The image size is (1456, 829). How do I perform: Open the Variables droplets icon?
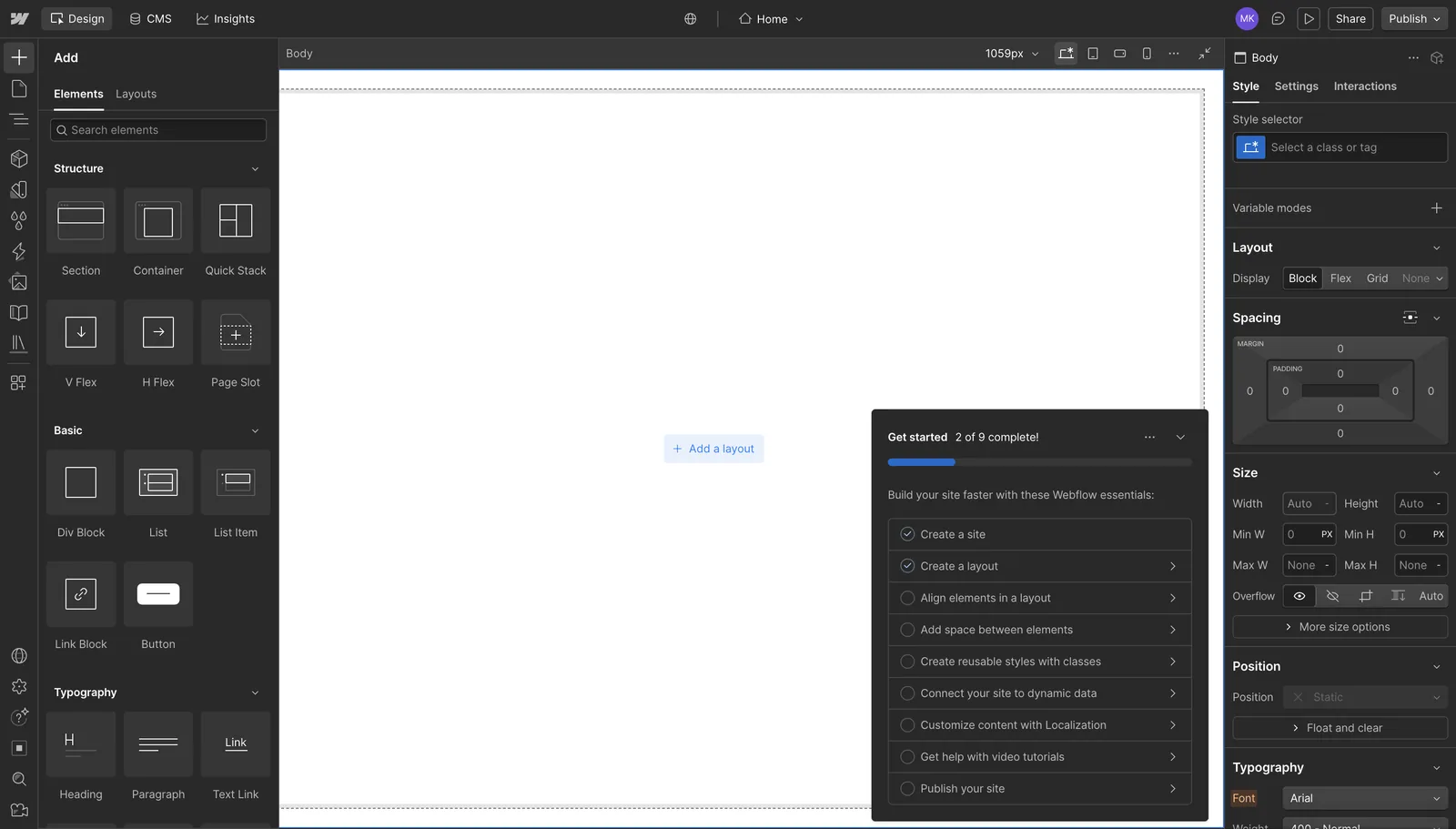click(19, 220)
